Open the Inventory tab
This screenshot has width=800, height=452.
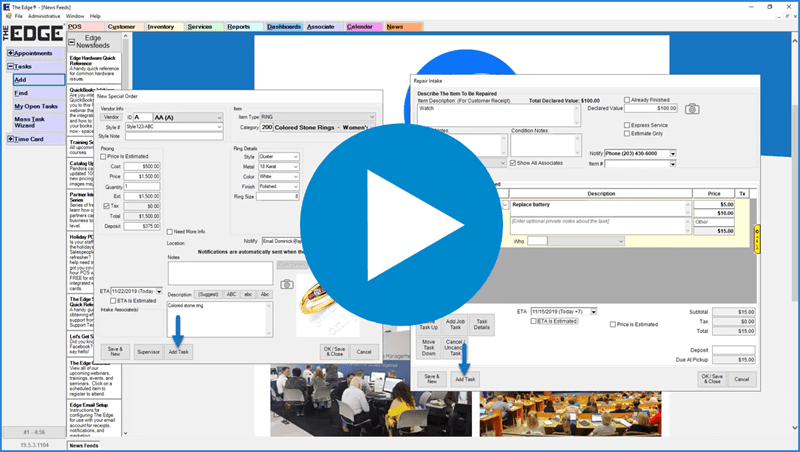[x=164, y=27]
